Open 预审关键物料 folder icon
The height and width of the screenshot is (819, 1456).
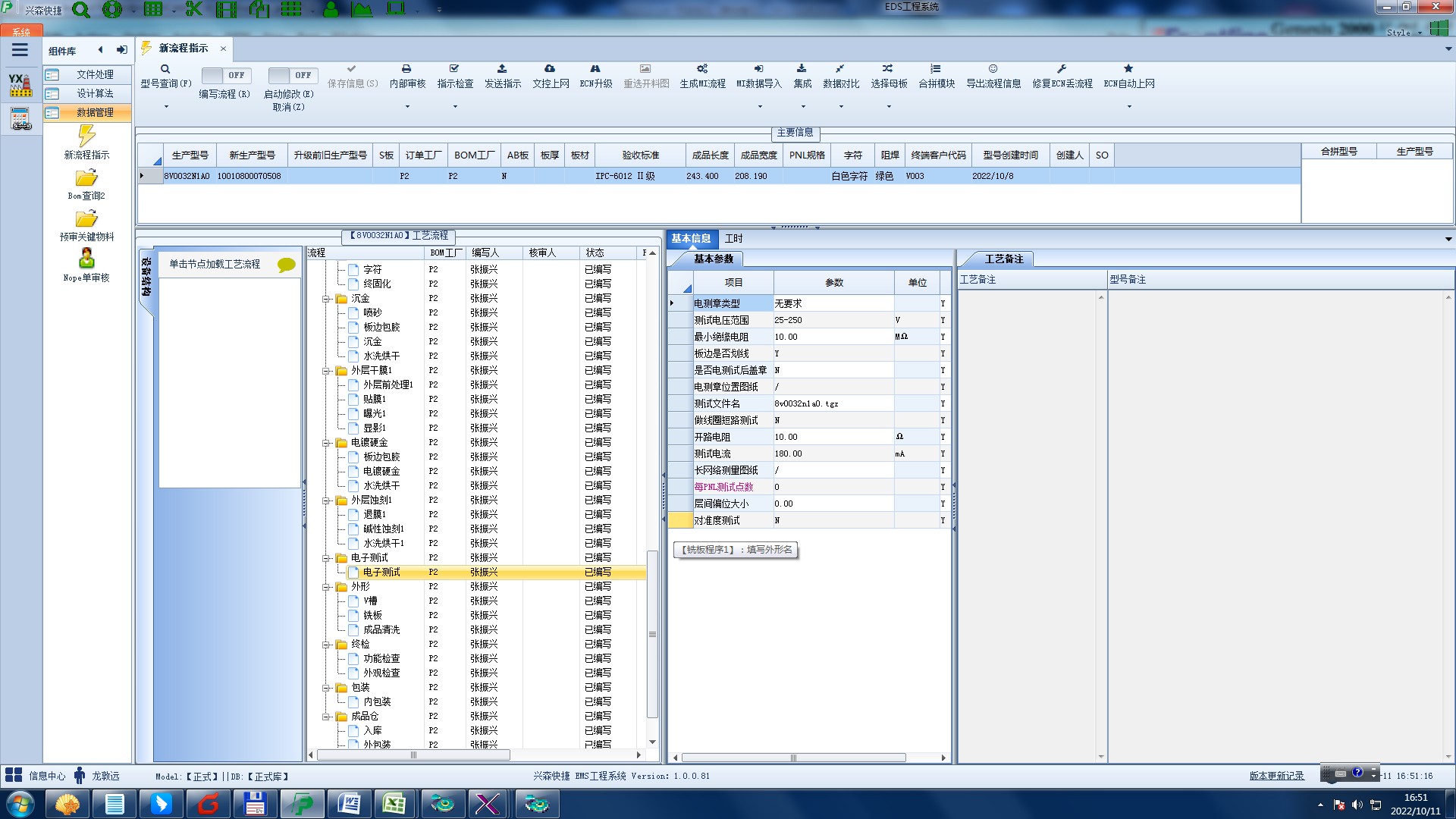[86, 219]
